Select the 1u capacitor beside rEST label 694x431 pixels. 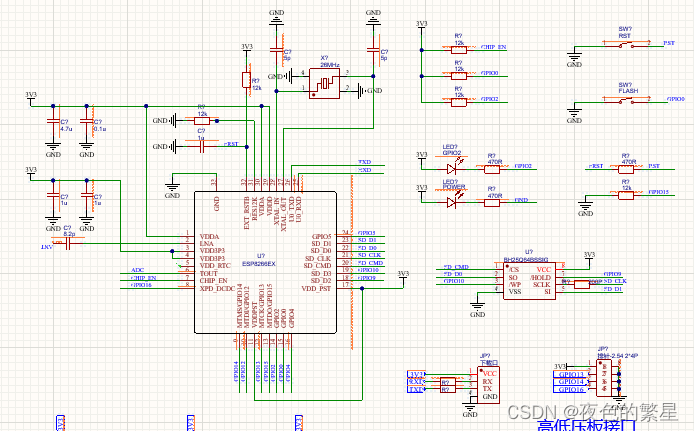tap(201, 146)
